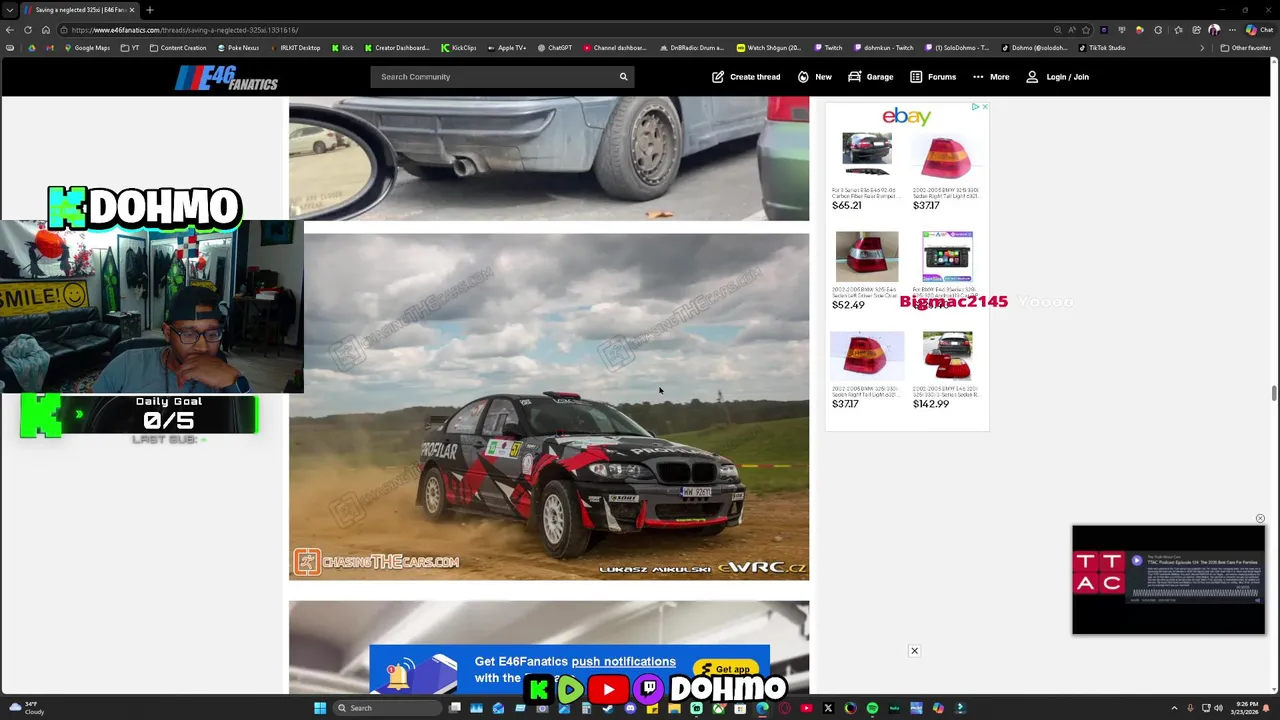Click the magnifier icon in community search
This screenshot has height=720, width=1280.
pyautogui.click(x=623, y=77)
